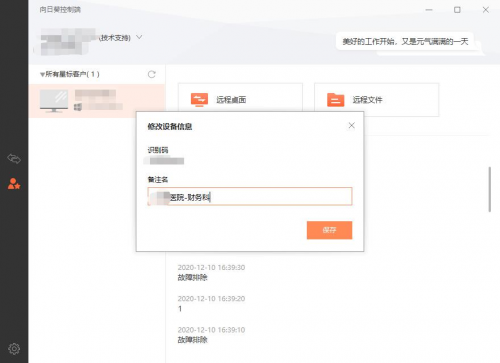The height and width of the screenshot is (363, 500).
Task: Open settings gear in sidebar
Action: [x=14, y=349]
